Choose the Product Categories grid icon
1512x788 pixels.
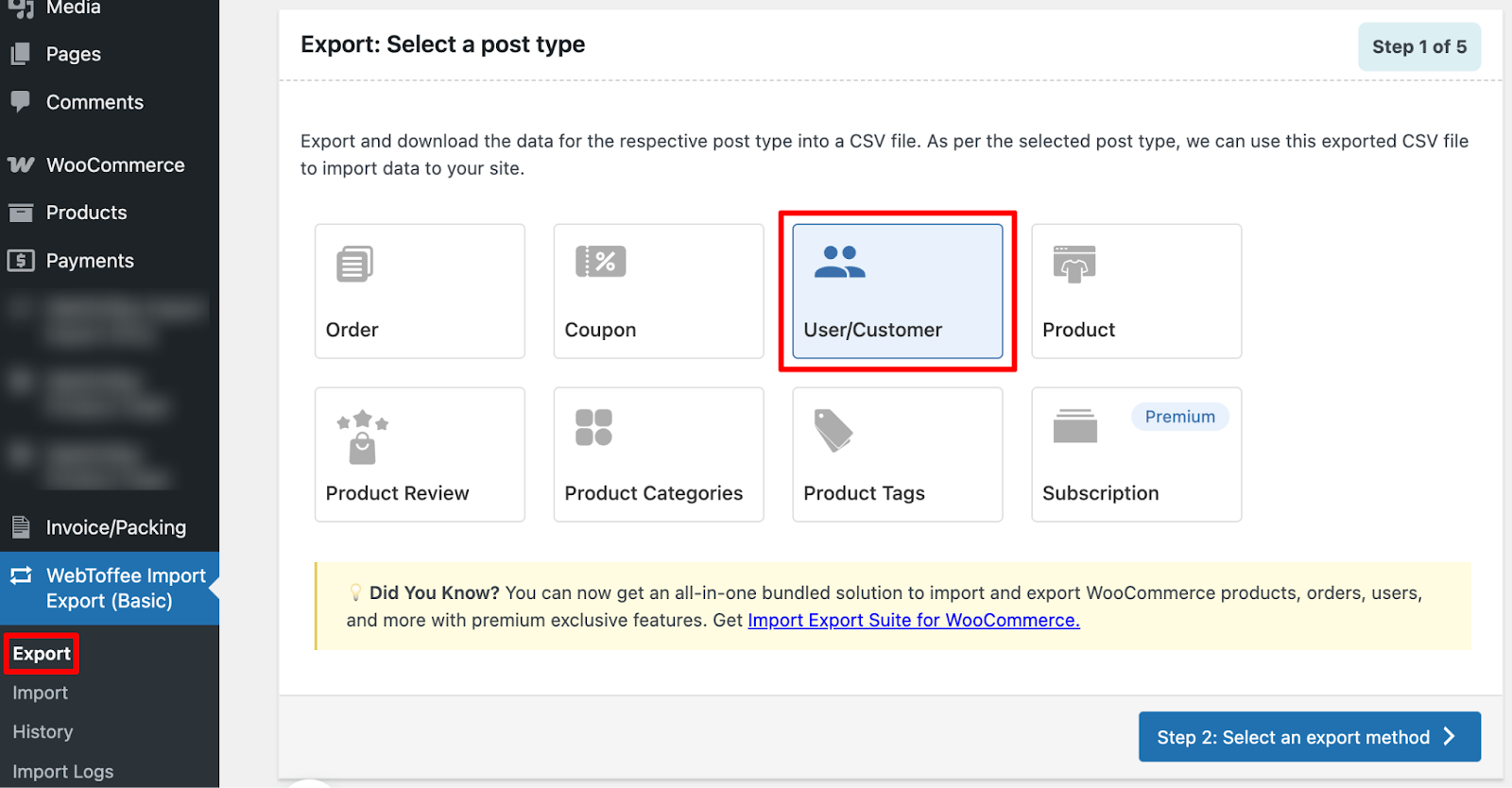[x=593, y=427]
